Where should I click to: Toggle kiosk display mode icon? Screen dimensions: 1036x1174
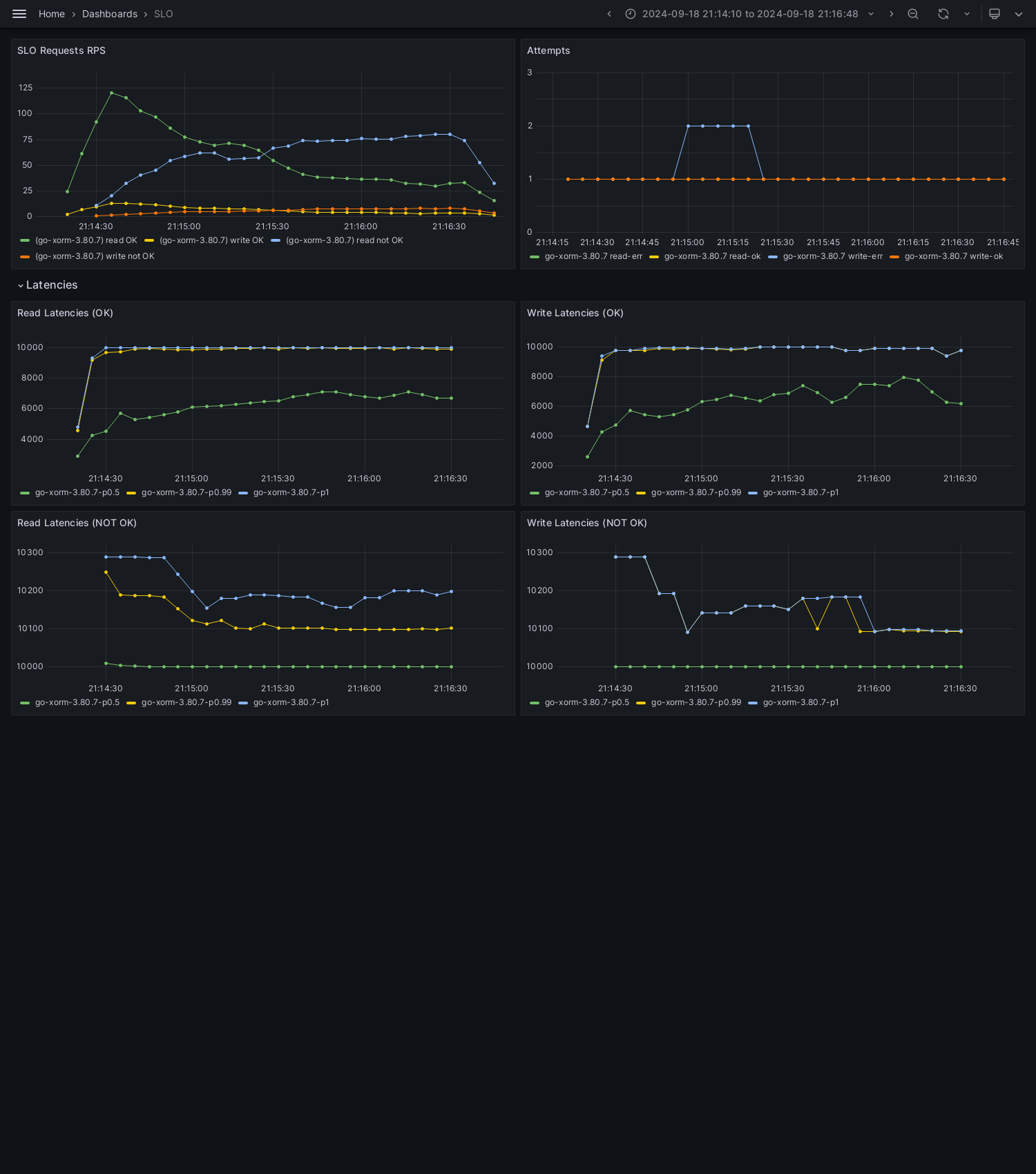[995, 14]
